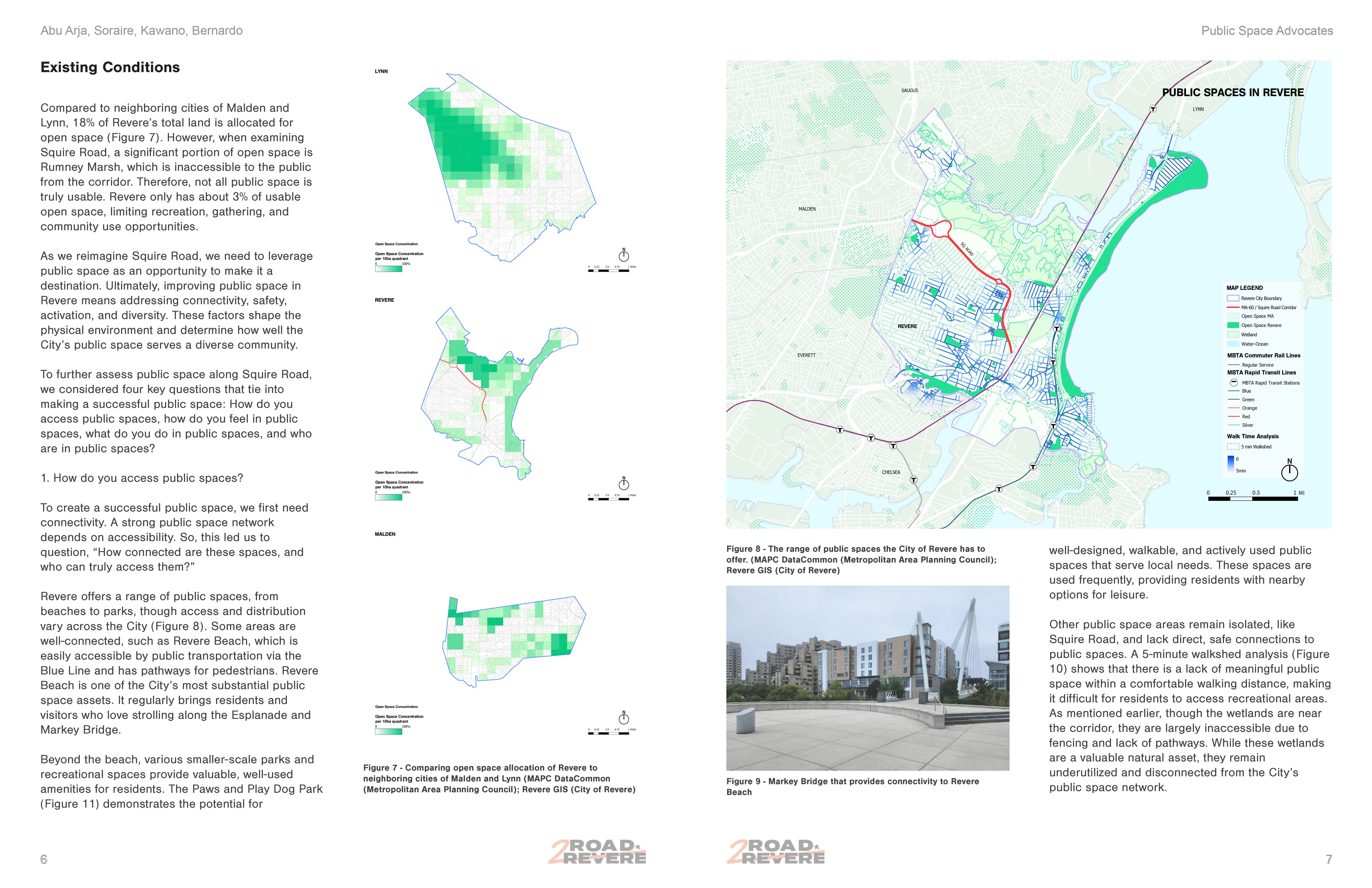Click the Water-Ocean legend swatch
The width and height of the screenshot is (1372, 888).
pos(1233,344)
